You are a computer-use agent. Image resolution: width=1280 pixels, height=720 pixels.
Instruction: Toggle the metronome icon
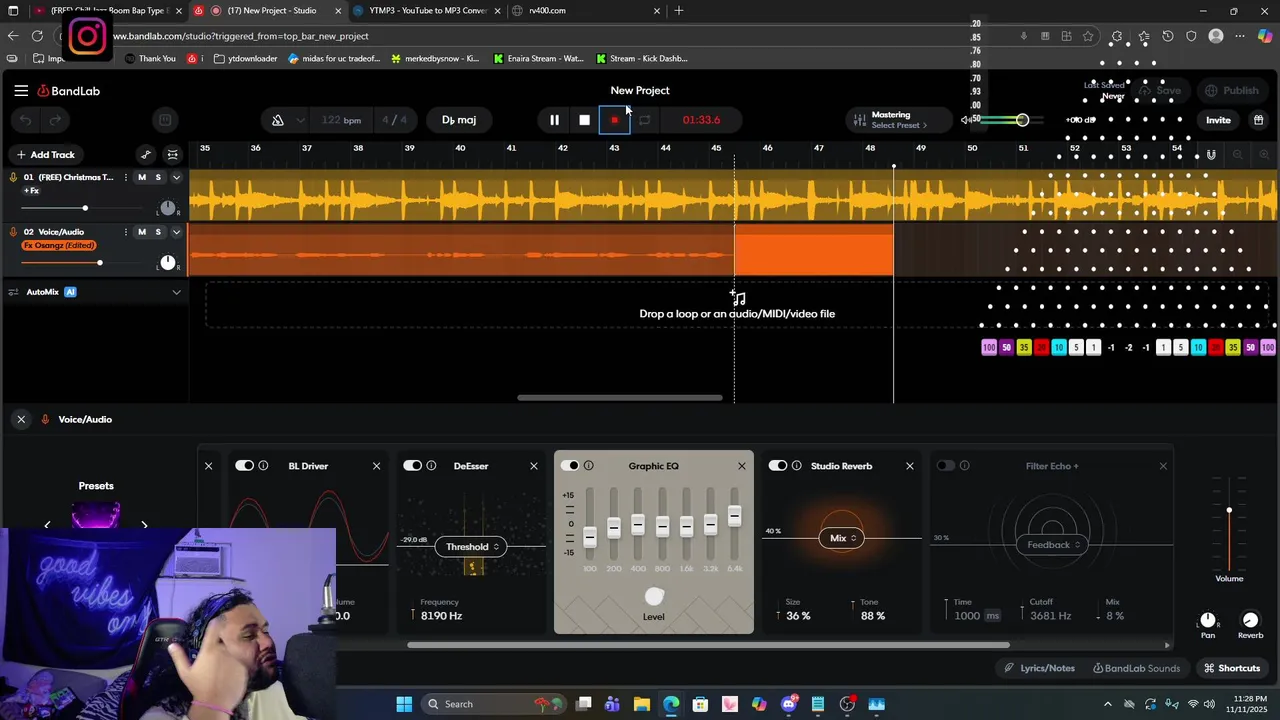point(278,120)
